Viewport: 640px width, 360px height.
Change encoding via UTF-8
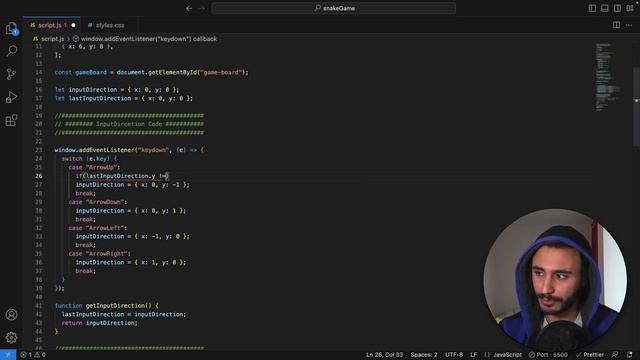pos(454,355)
